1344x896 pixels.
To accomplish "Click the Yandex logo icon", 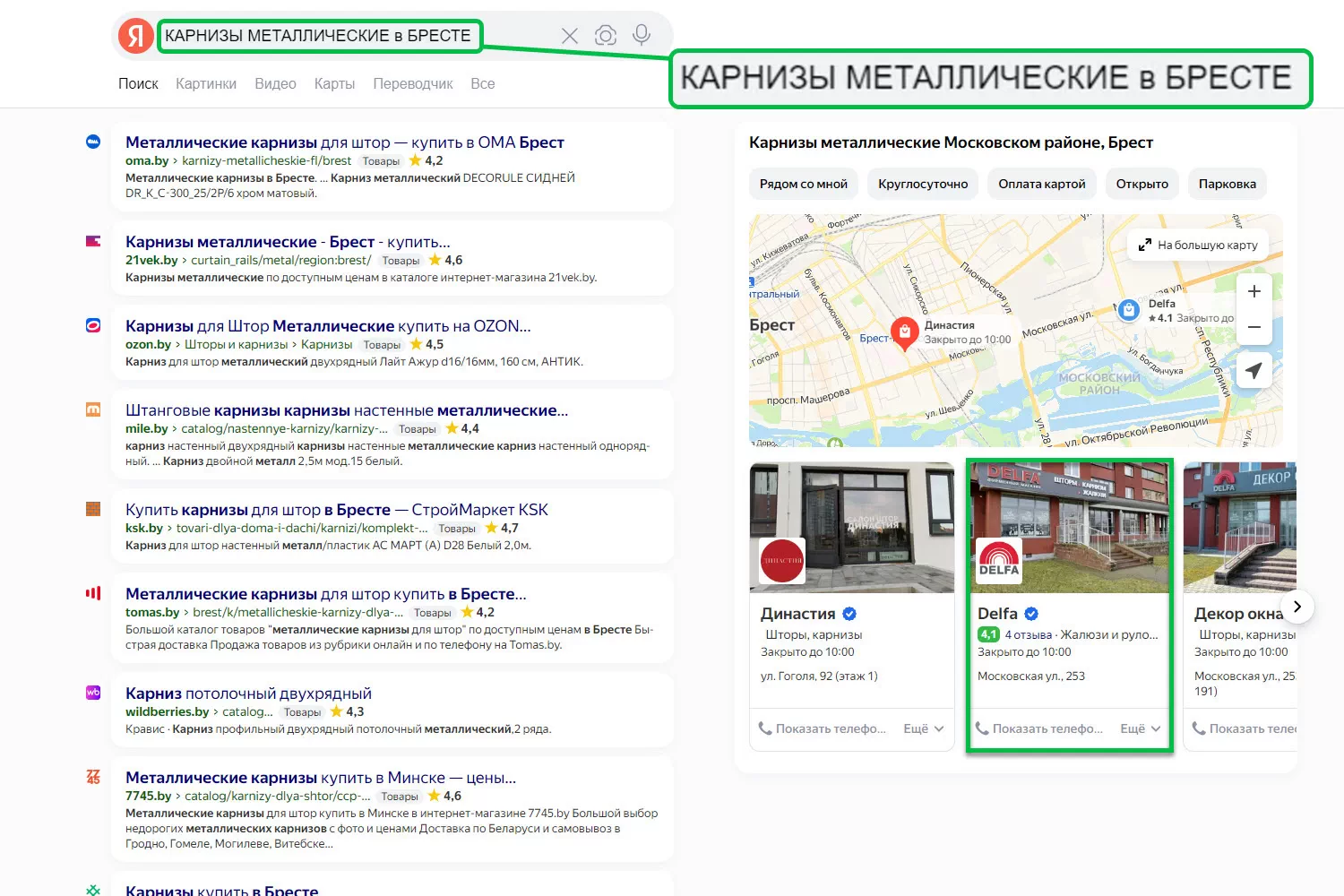I will [136, 36].
